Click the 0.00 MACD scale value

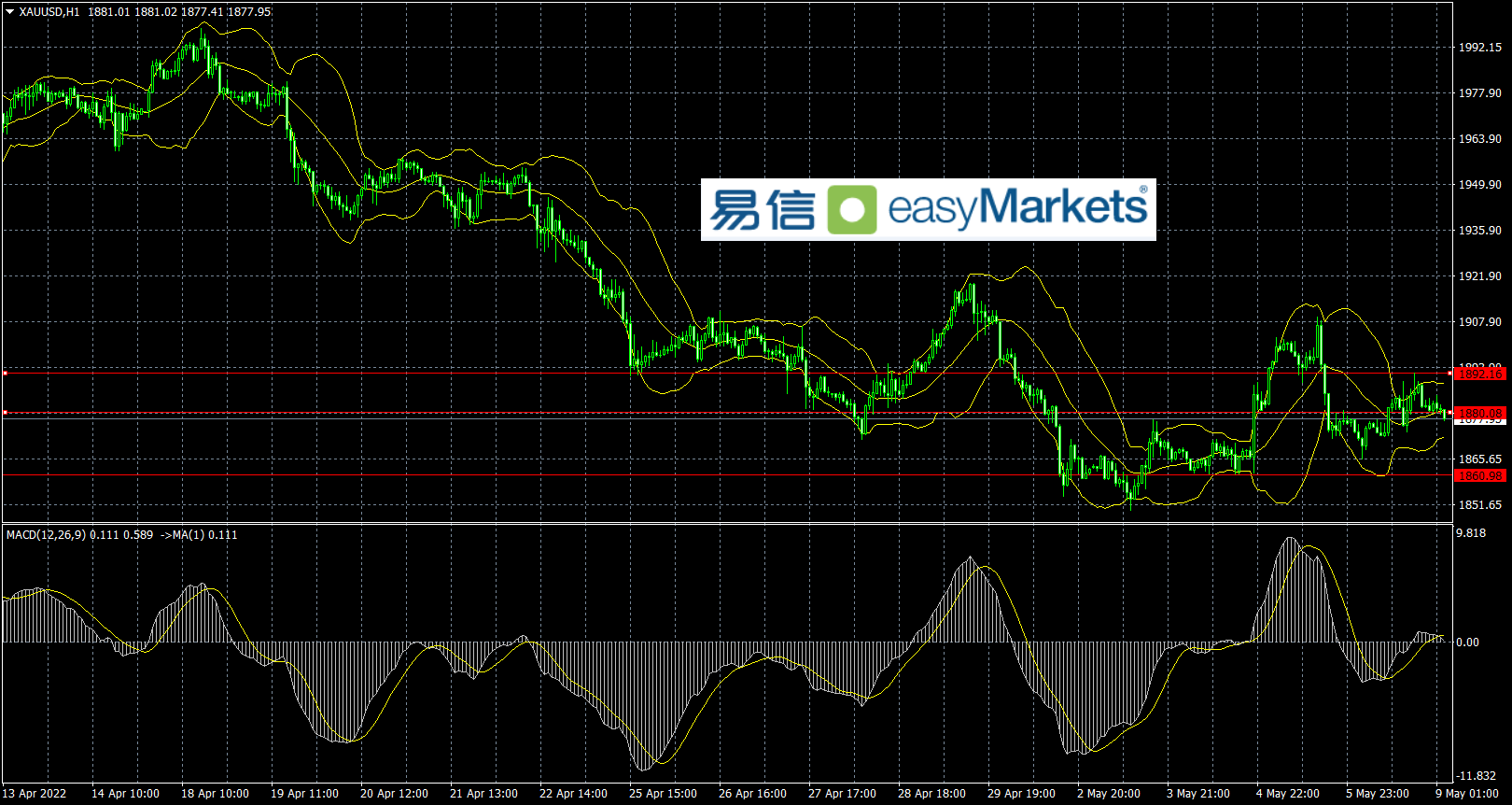1468,643
